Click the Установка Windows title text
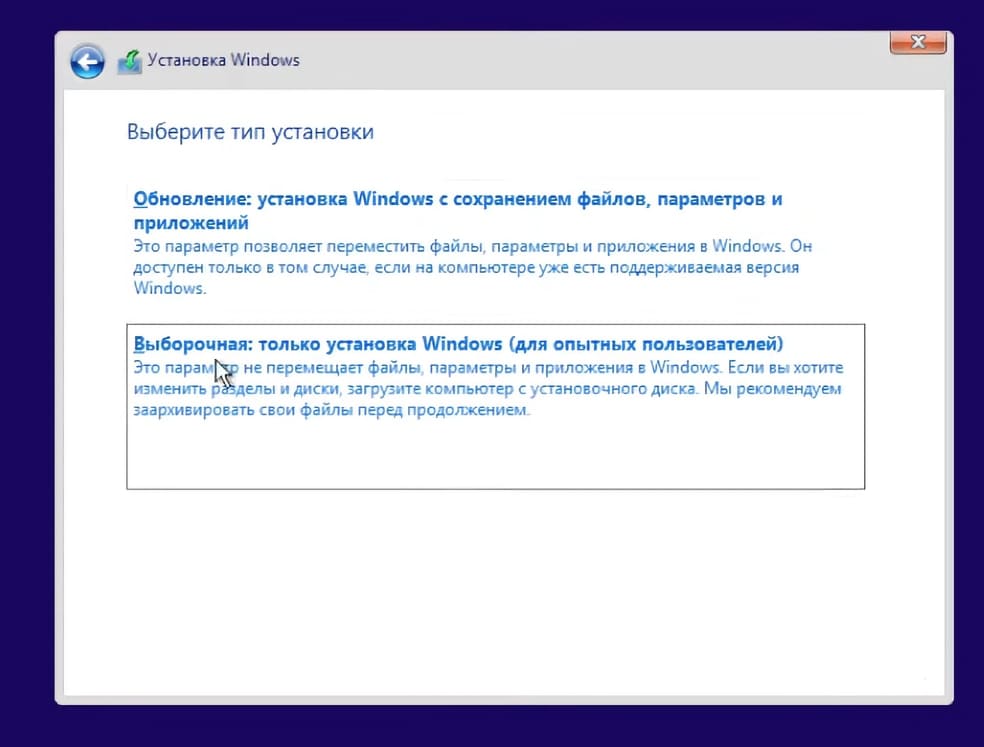The image size is (984, 747). [223, 60]
